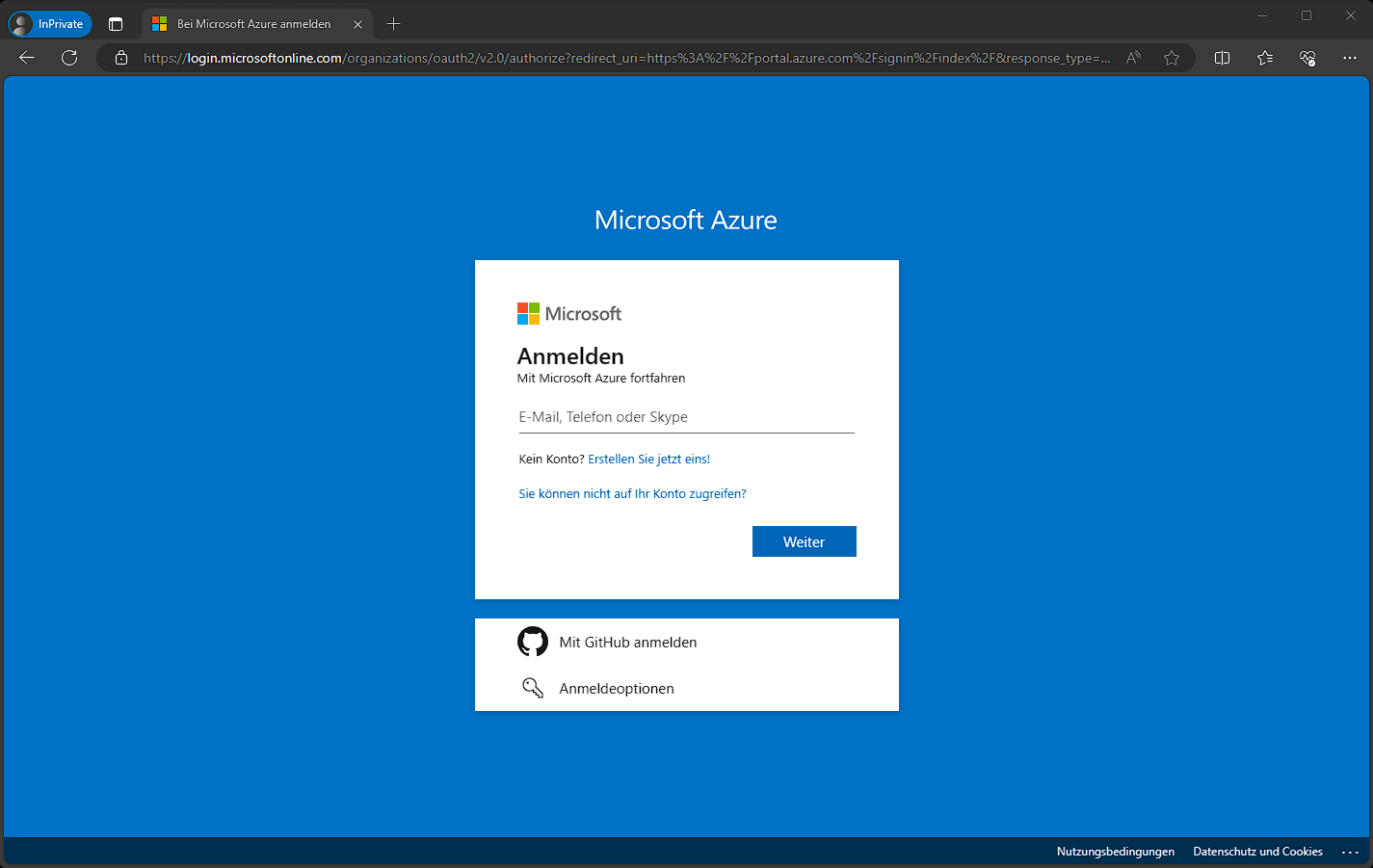Open the cannot access account link

(x=632, y=494)
